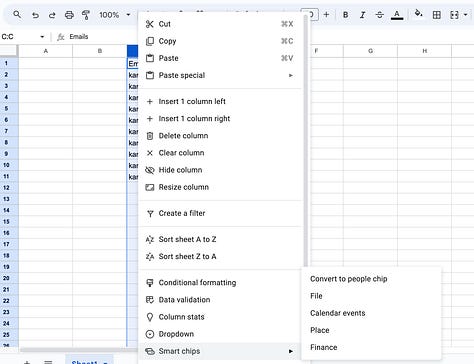474x364 pixels.
Task: Click the context menu vertical scrollbar
Action: point(305,140)
